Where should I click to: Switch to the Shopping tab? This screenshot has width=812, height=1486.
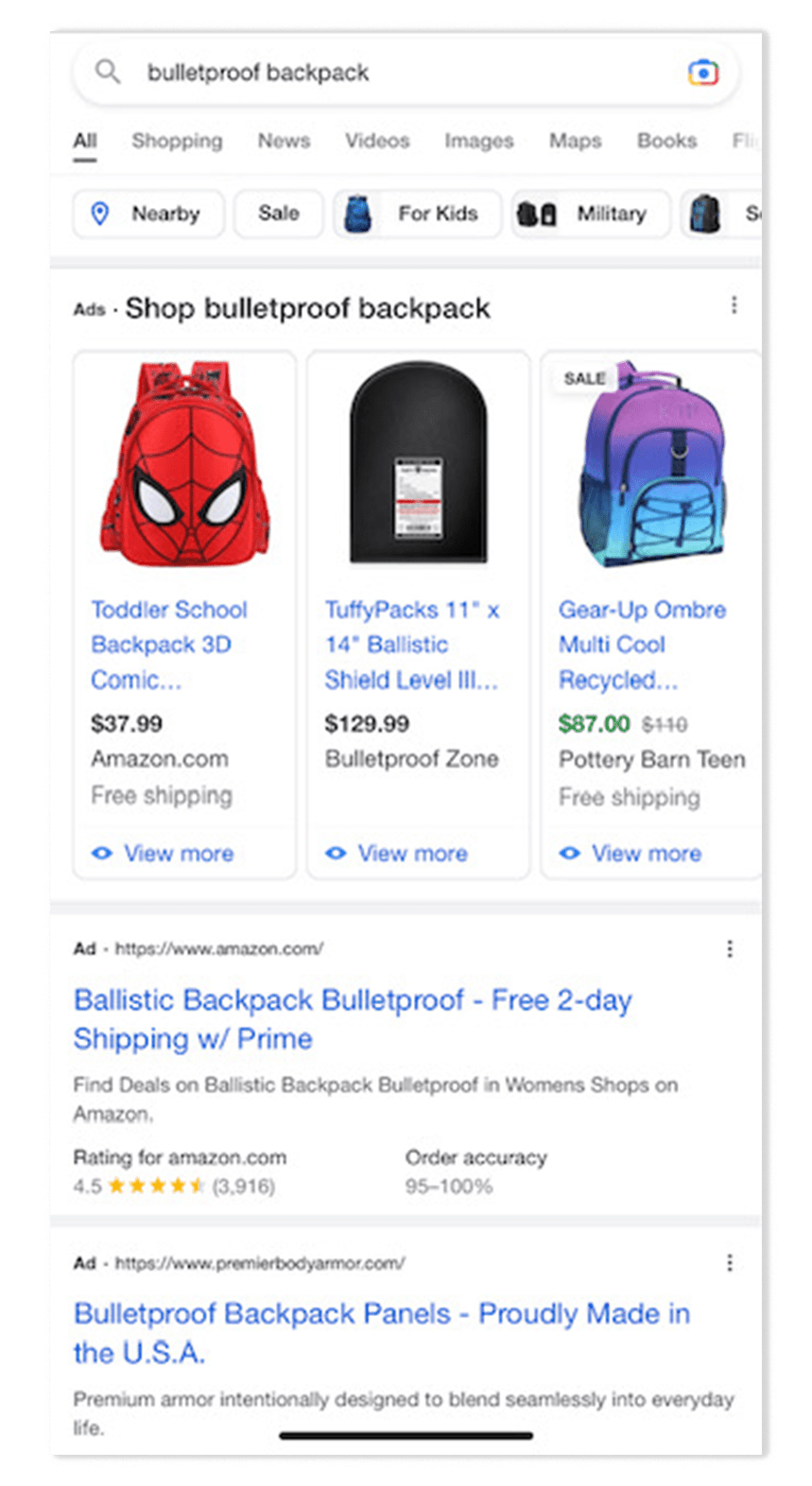[178, 141]
